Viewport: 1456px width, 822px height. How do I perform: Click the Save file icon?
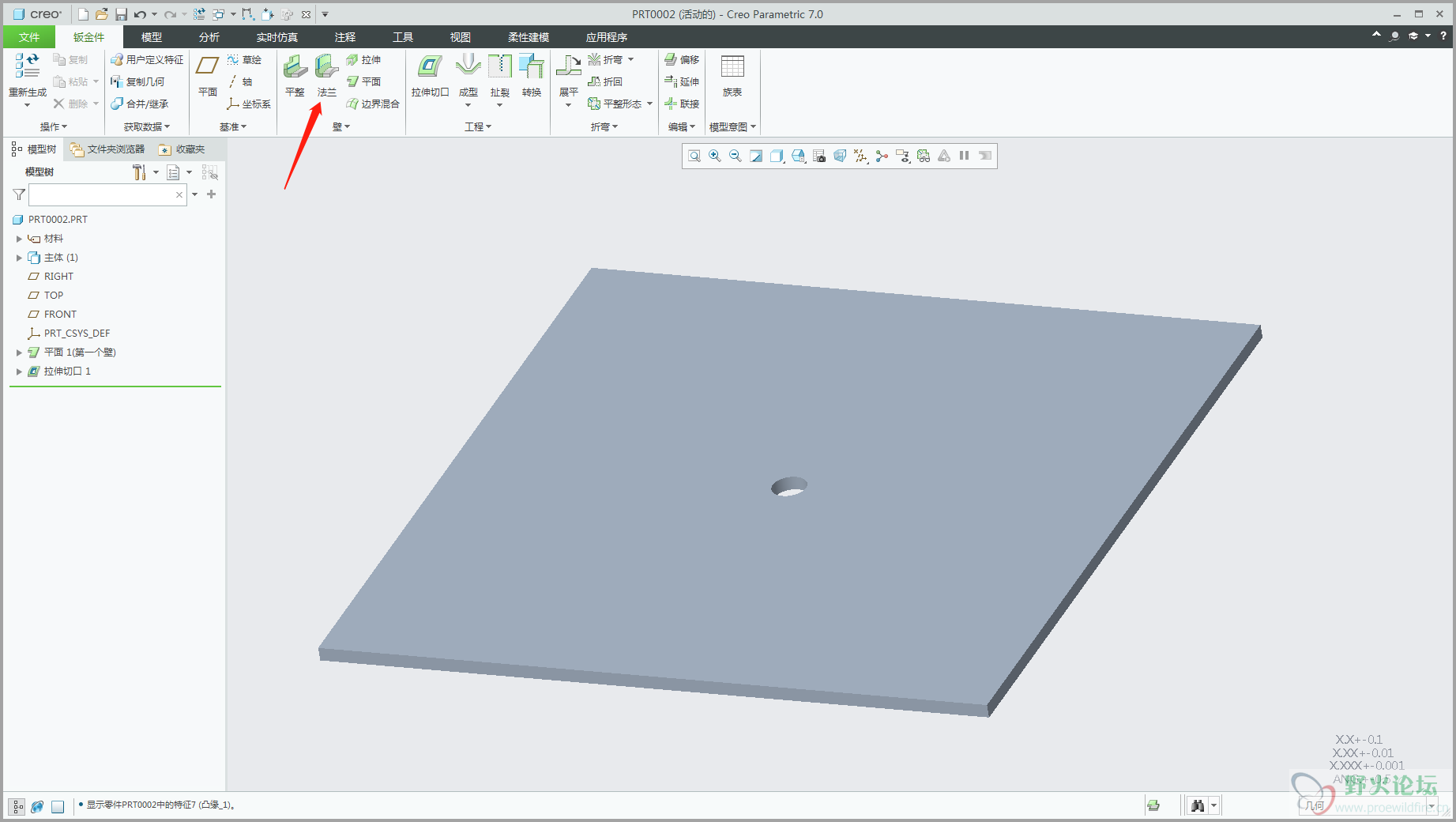121,14
